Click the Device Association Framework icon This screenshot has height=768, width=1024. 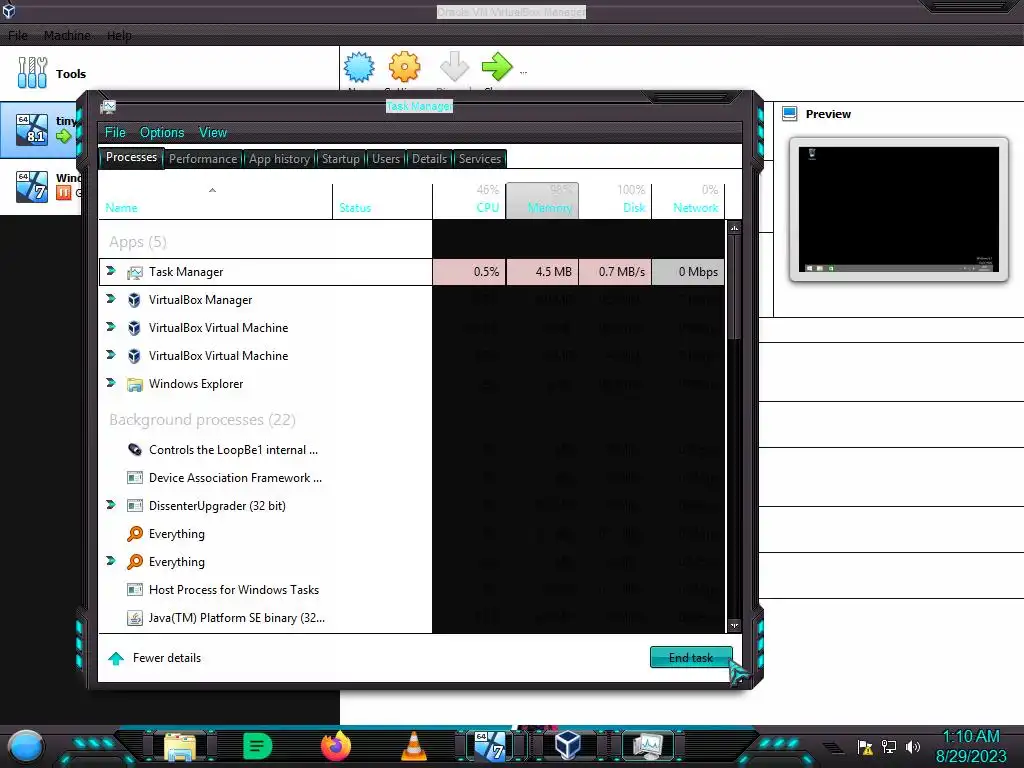[x=135, y=478]
